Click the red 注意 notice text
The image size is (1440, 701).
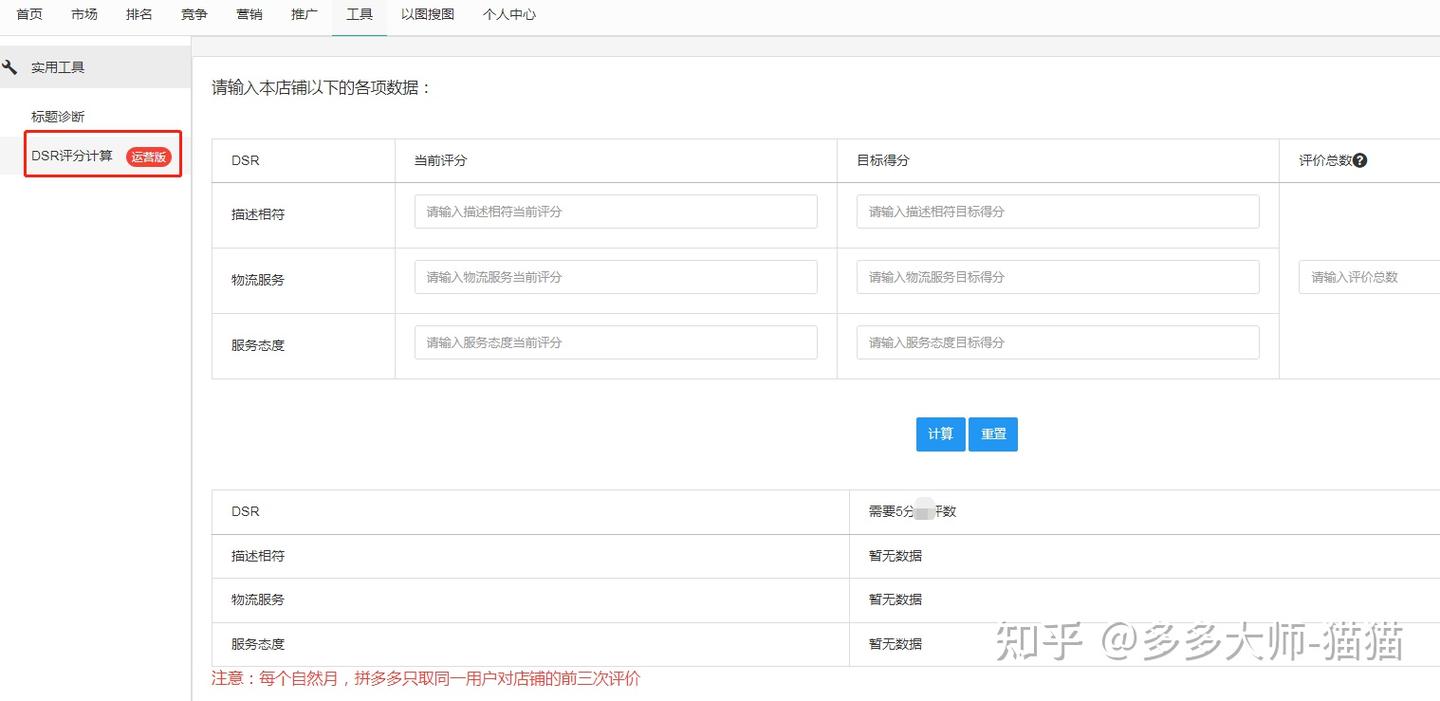click(426, 679)
